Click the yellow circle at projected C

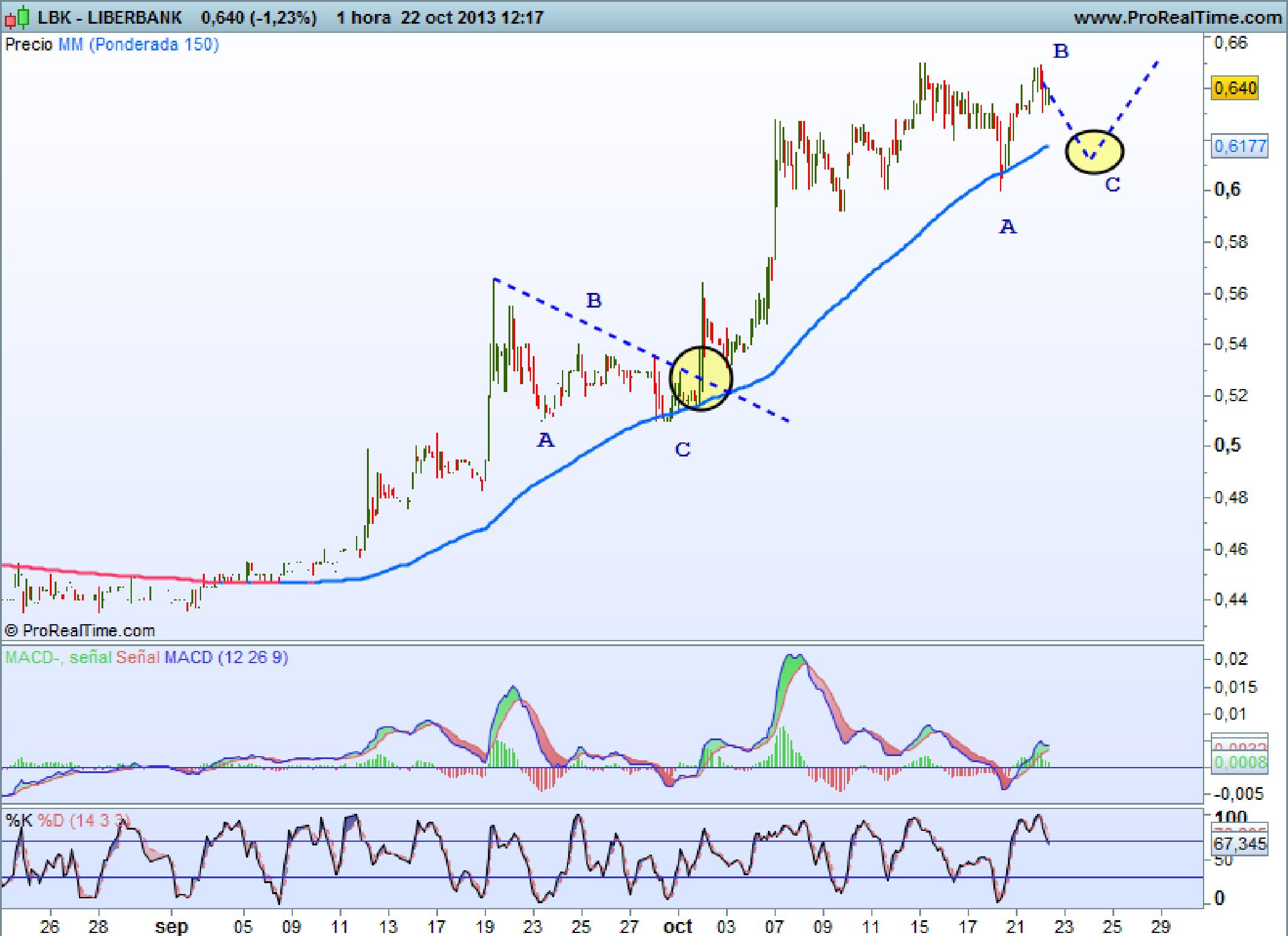[x=1094, y=151]
